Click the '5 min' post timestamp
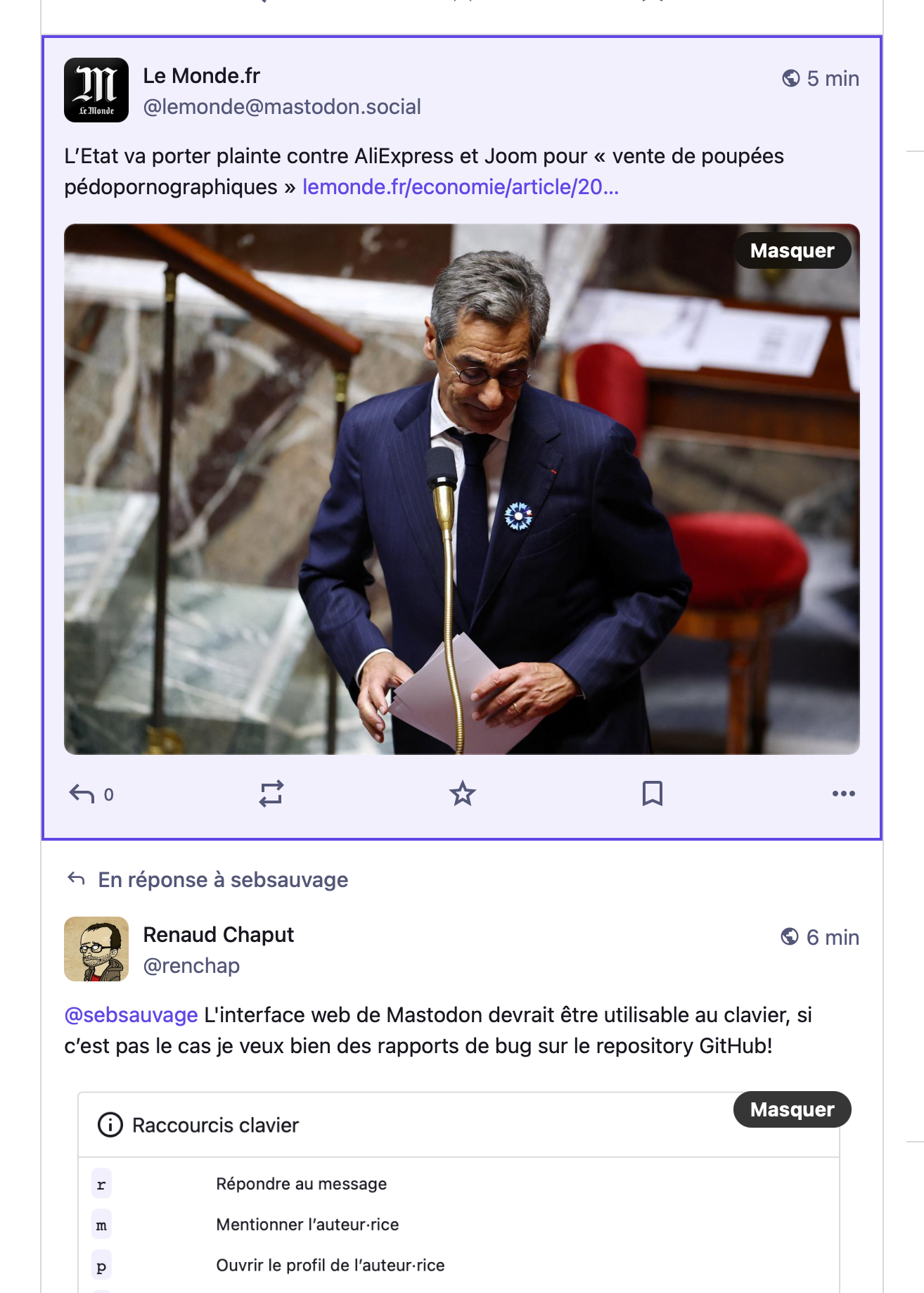924x1293 pixels. click(x=833, y=78)
